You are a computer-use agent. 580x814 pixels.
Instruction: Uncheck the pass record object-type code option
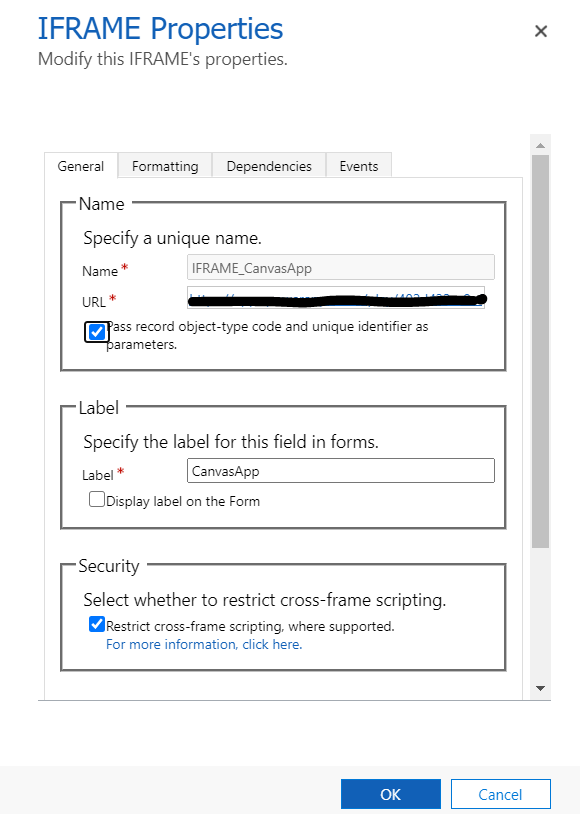[x=96, y=331]
